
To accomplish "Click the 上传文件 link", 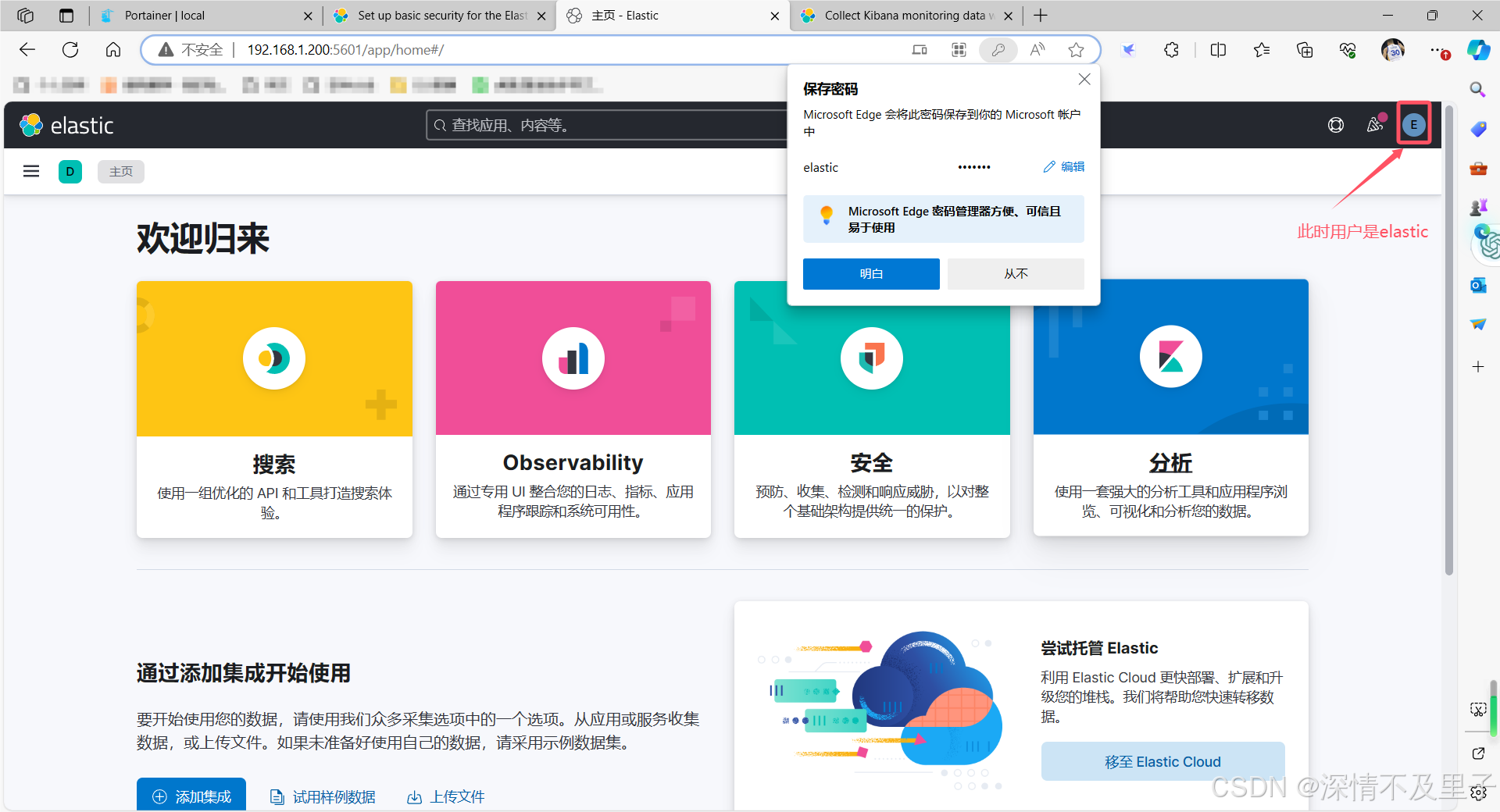I will pos(446,796).
